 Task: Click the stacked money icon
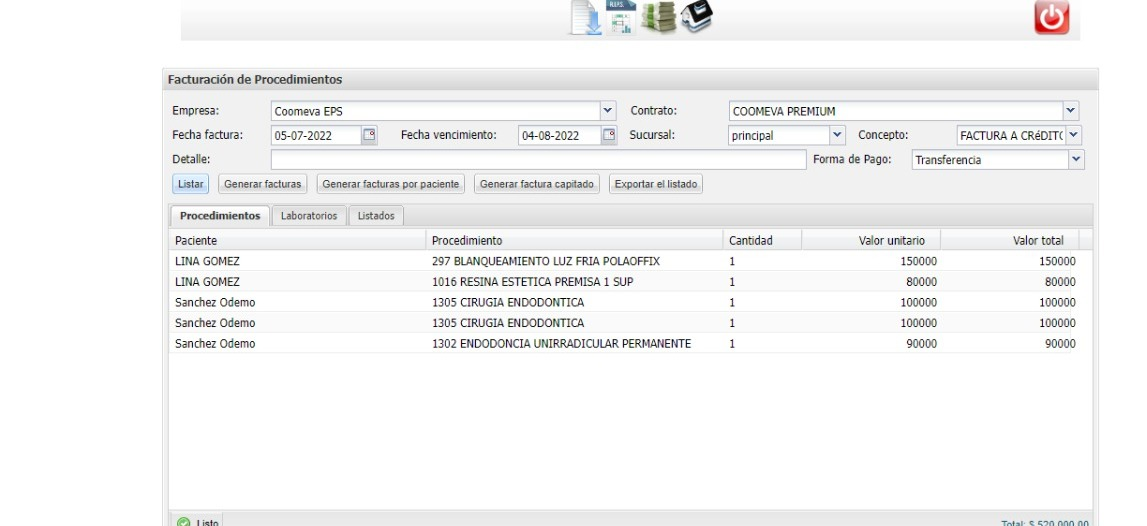(658, 17)
